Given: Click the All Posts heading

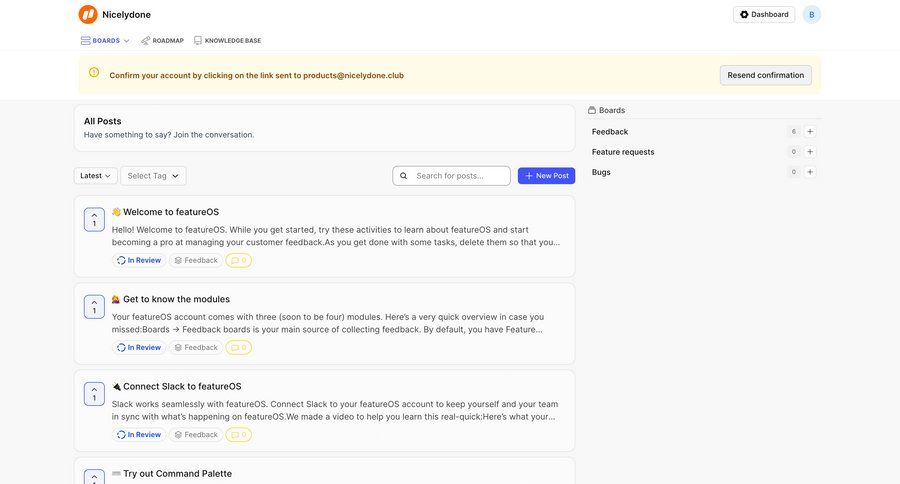Looking at the screenshot, I should 103,121.
